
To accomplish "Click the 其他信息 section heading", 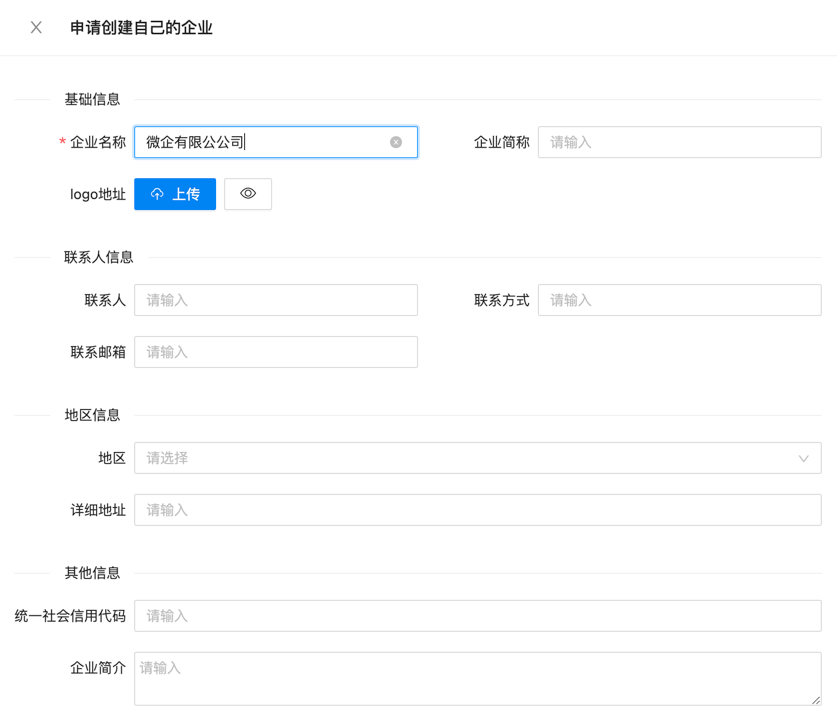I will 92,573.
